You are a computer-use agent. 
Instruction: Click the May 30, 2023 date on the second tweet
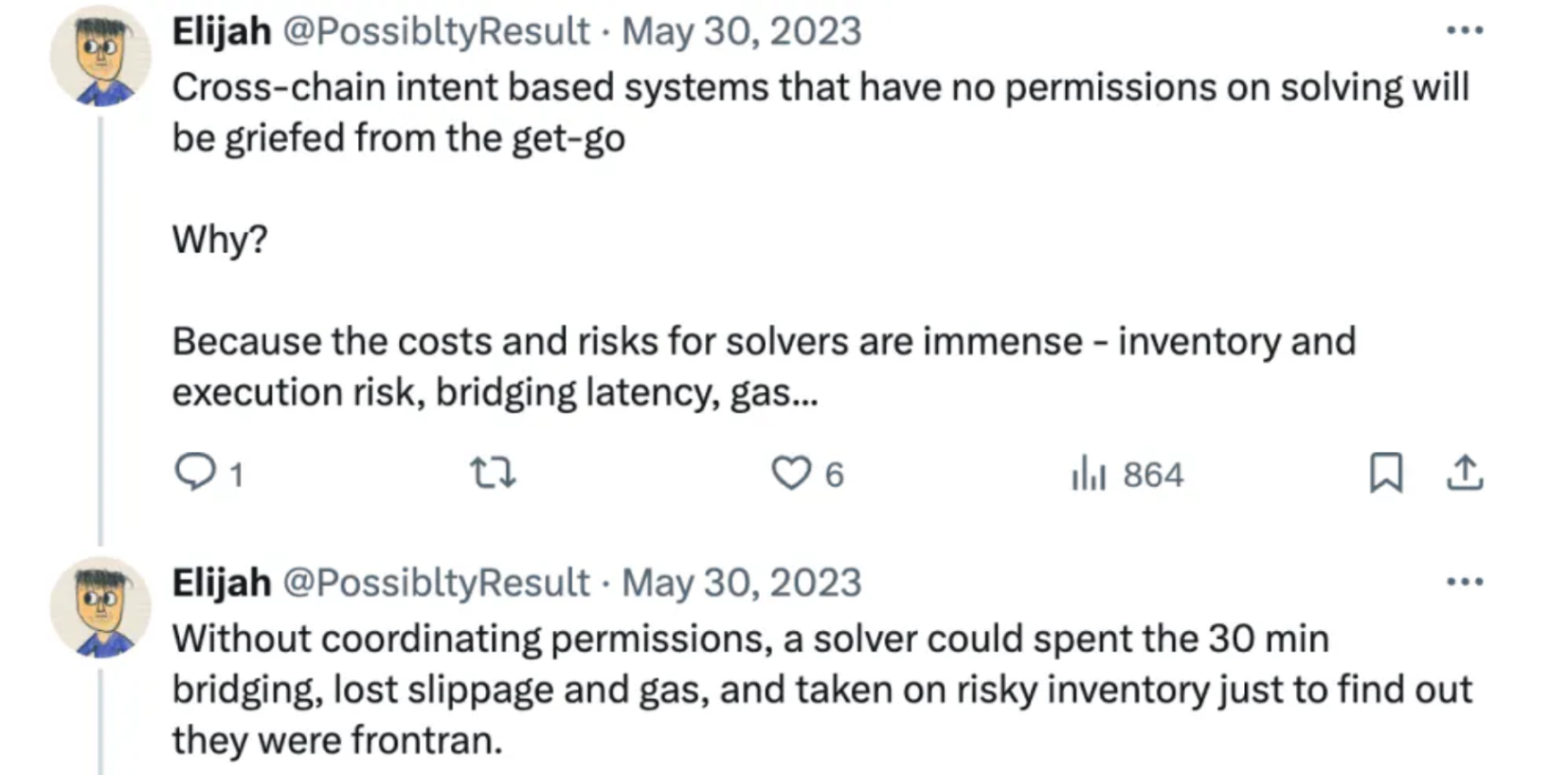coord(741,583)
